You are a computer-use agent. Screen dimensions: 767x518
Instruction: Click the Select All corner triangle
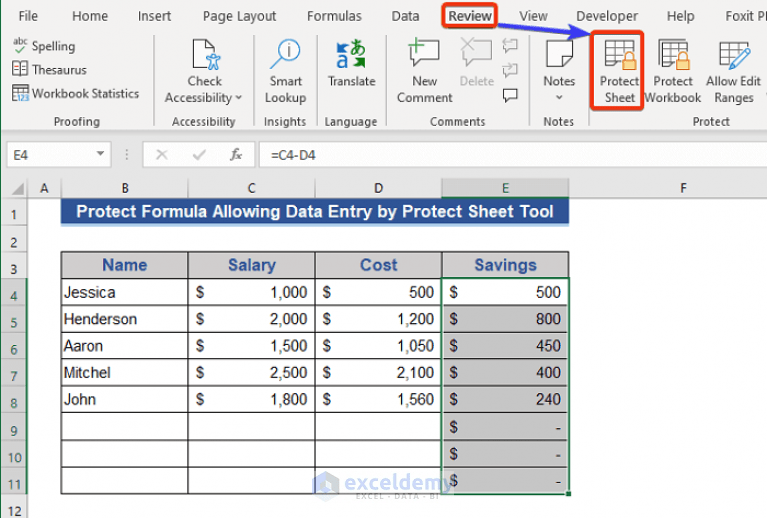click(x=18, y=188)
